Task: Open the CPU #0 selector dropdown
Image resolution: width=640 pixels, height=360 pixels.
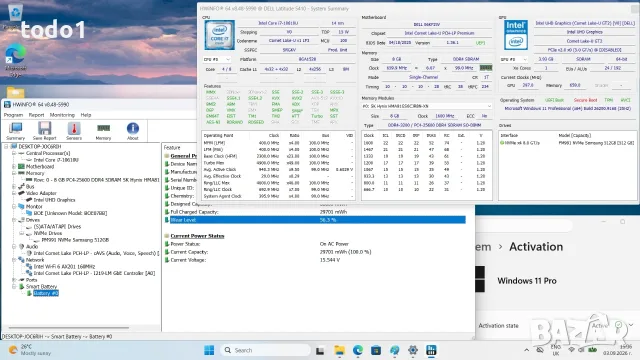Action: pyautogui.click(x=217, y=59)
